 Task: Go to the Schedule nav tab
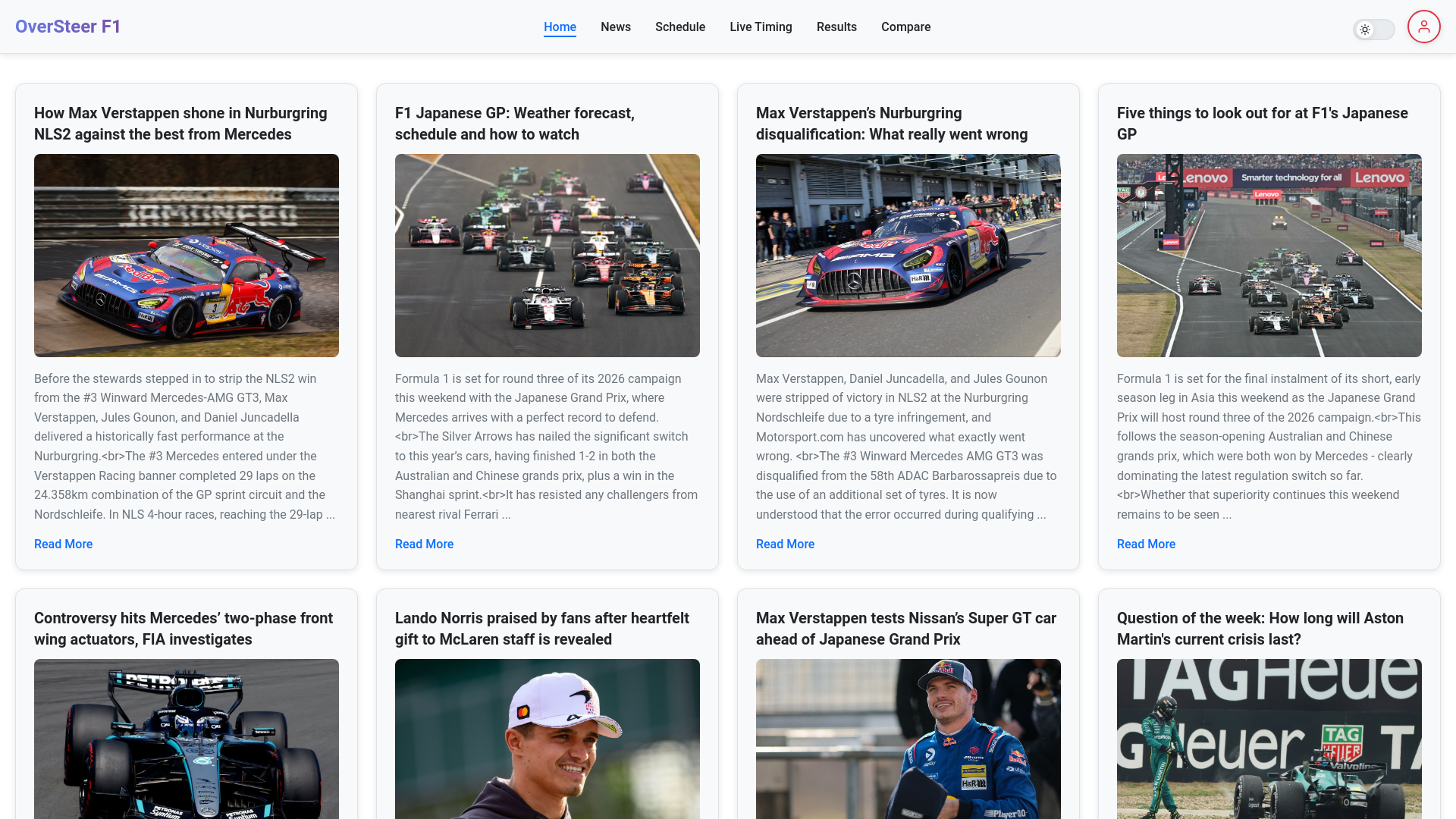[x=680, y=27]
